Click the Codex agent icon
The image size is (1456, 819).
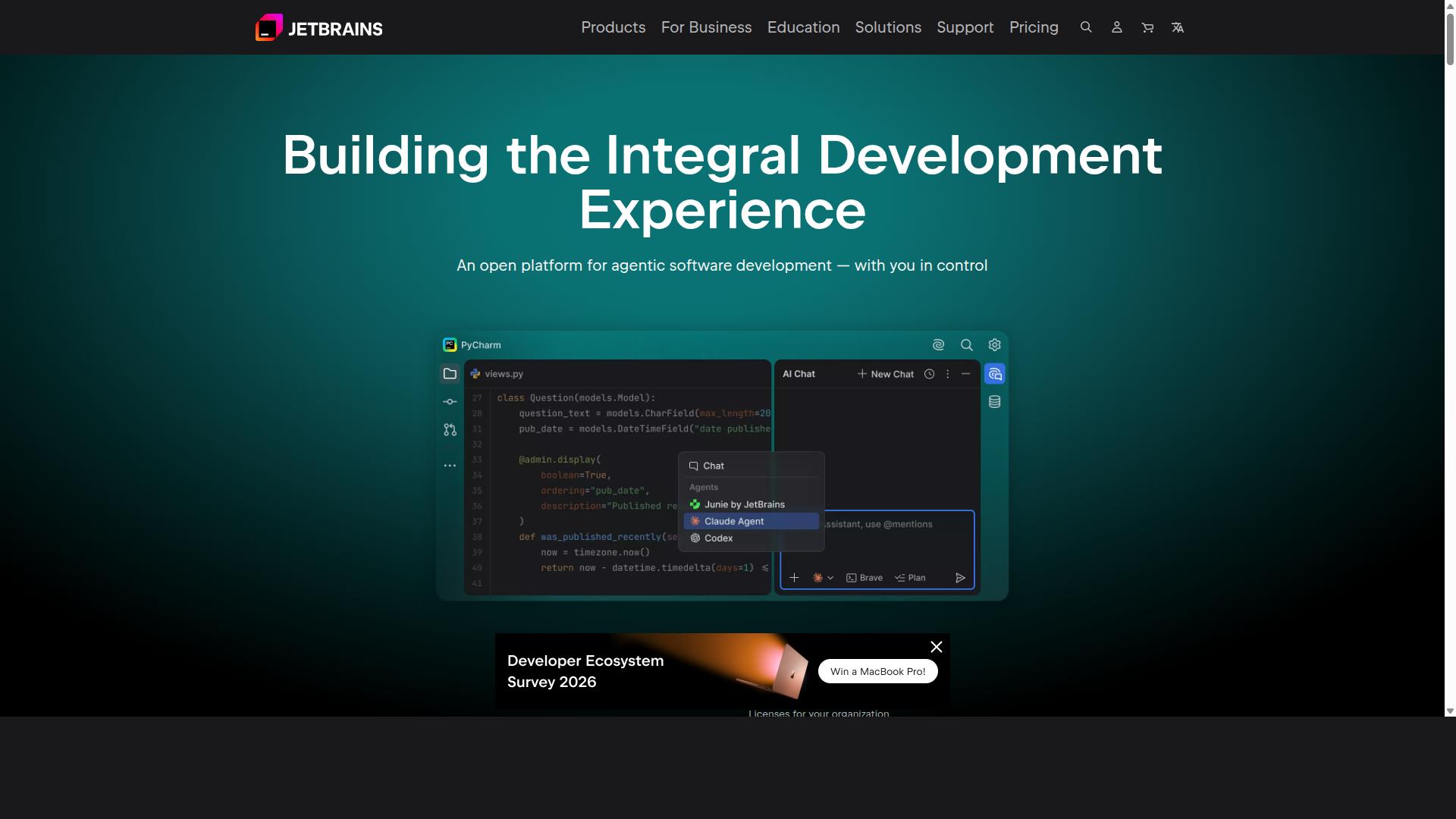695,538
